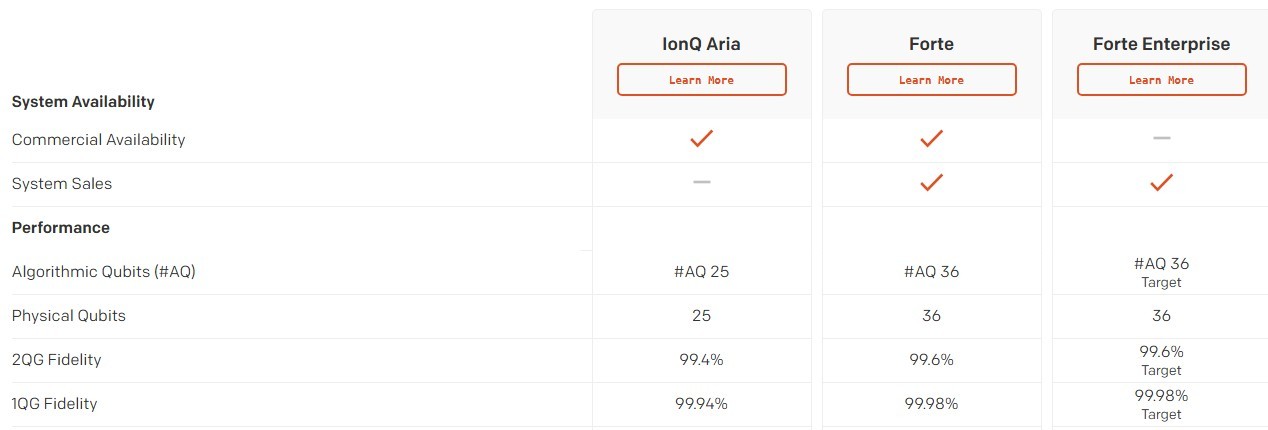Open Learn More for Forte
Viewport: 1268px width, 430px height.
[931, 80]
